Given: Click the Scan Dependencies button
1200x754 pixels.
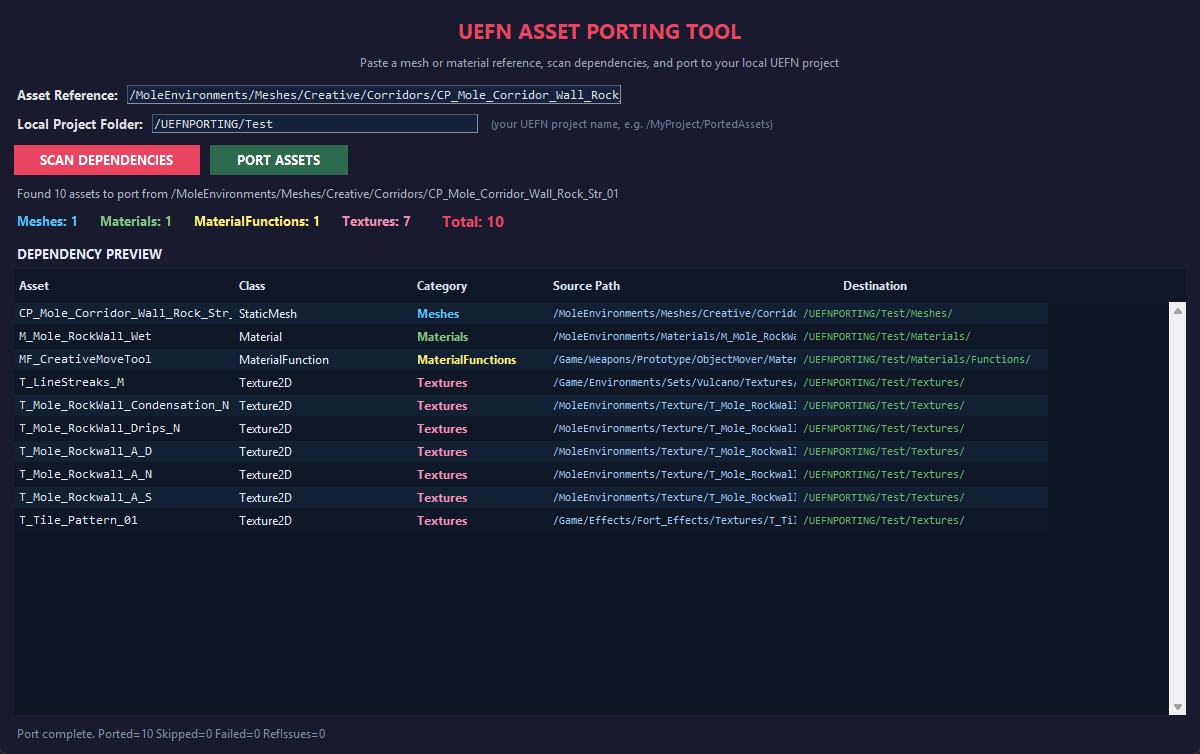Looking at the screenshot, I should pos(107,160).
